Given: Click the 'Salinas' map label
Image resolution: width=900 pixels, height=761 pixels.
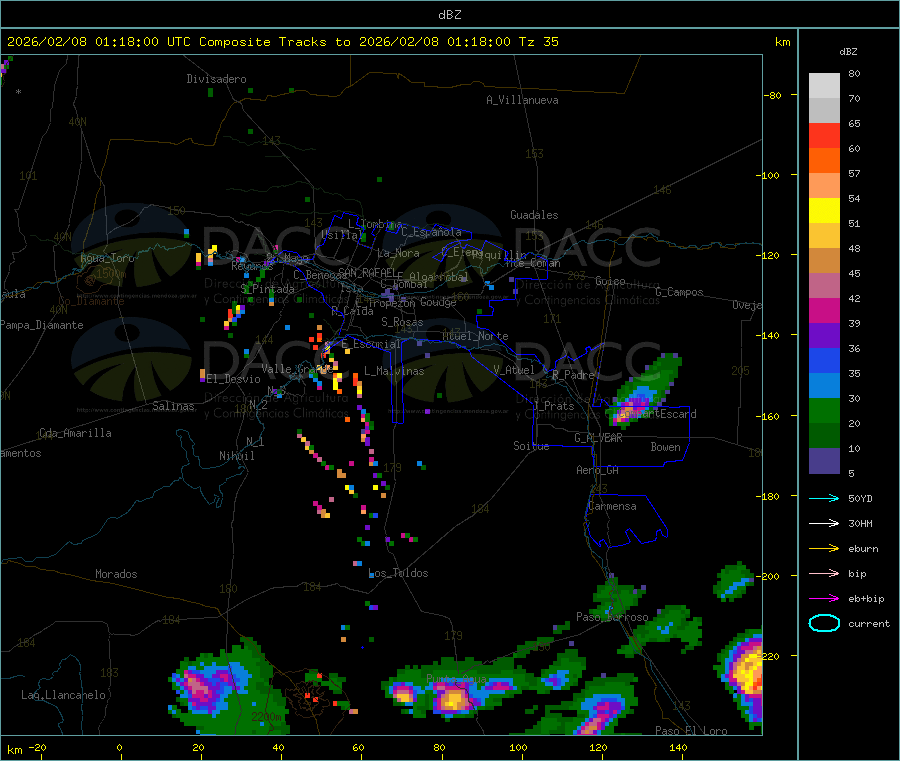Looking at the screenshot, I should click(x=173, y=406).
